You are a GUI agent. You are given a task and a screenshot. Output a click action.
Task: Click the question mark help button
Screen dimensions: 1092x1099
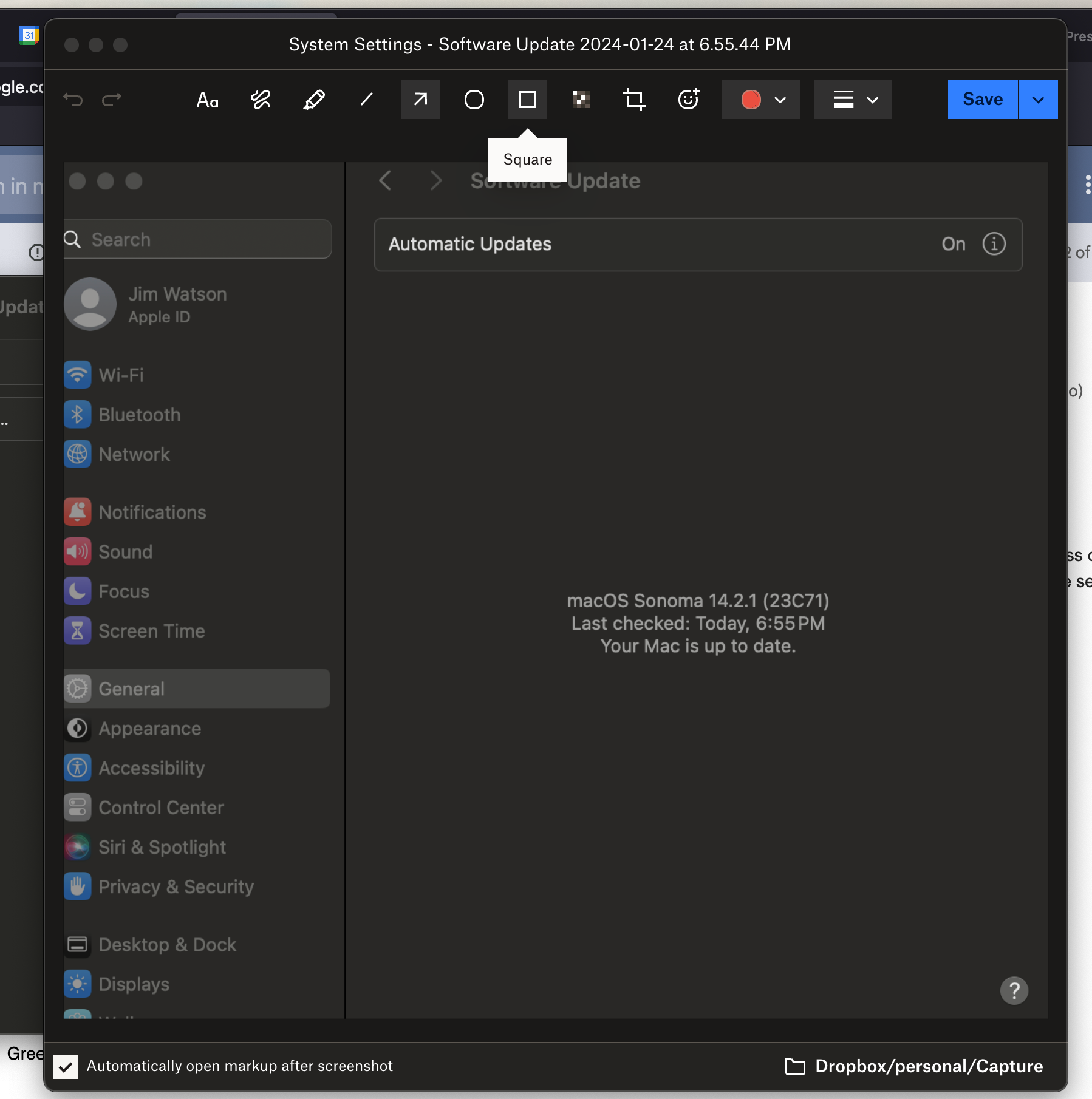[x=1014, y=991]
